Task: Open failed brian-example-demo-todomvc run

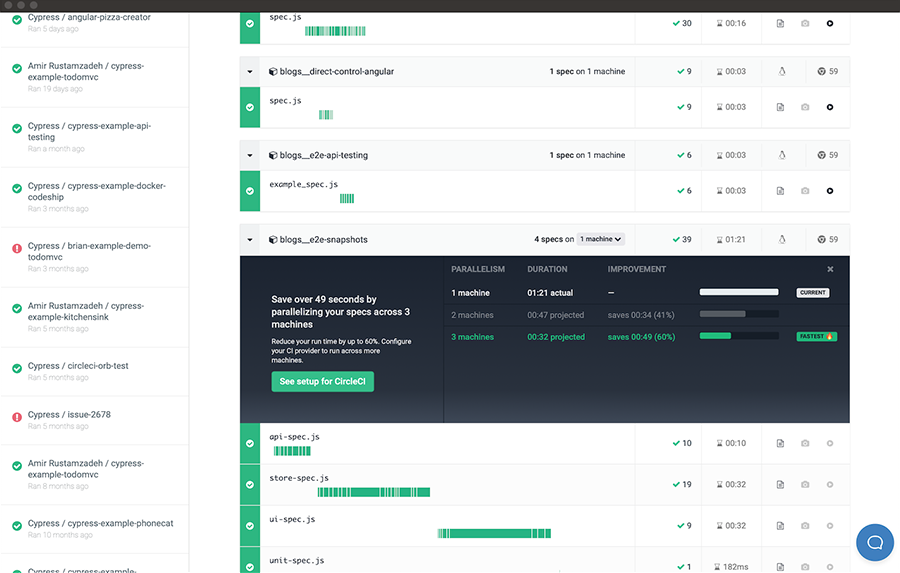Action: (95, 257)
